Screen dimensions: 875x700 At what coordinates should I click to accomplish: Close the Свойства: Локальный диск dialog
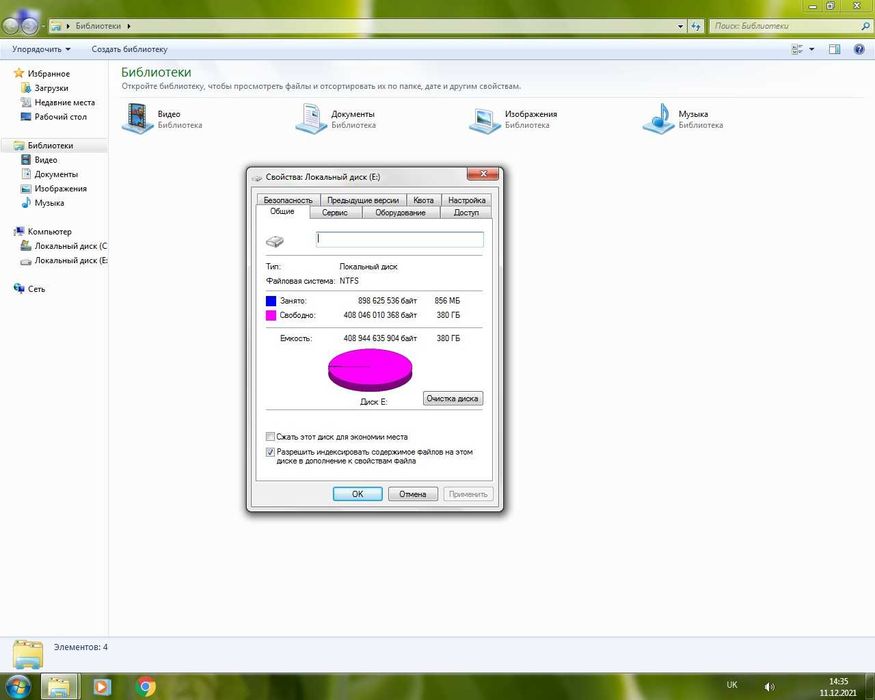coord(483,174)
